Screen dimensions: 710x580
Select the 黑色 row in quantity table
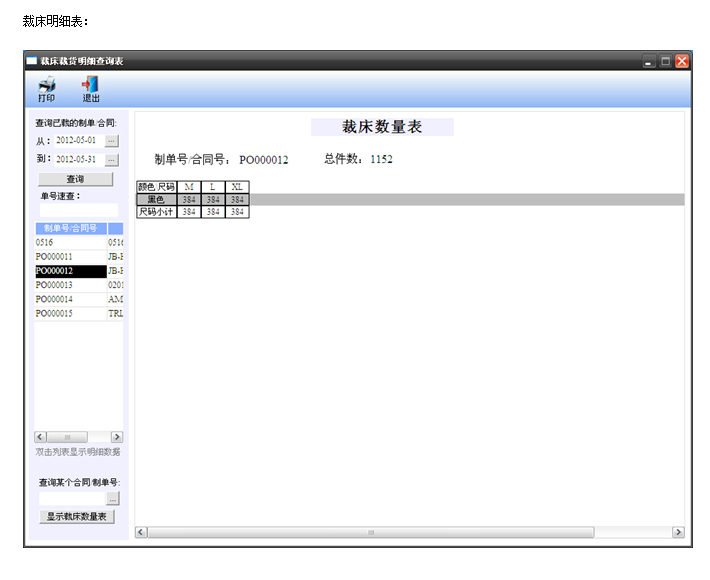click(x=156, y=200)
